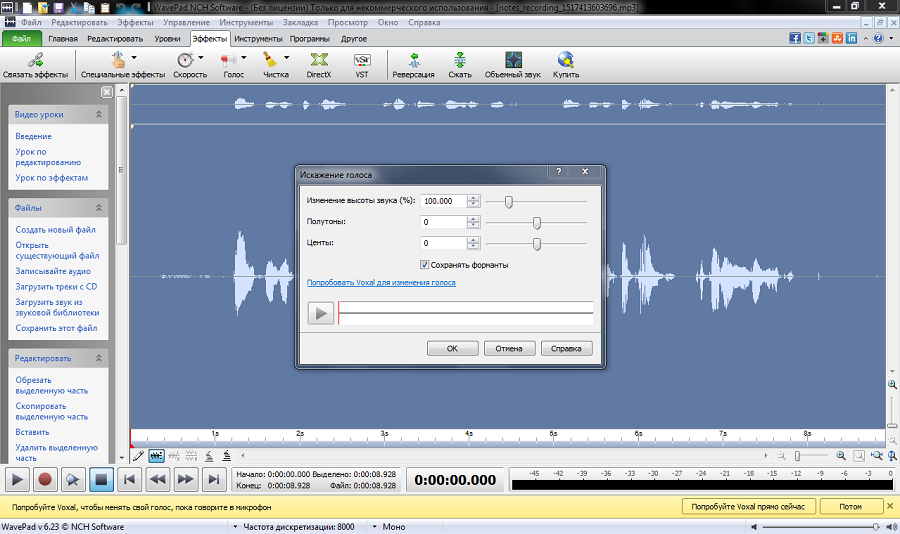Click Сохранить этот файл link
Image resolution: width=900 pixels, height=534 pixels.
[x=56, y=328]
